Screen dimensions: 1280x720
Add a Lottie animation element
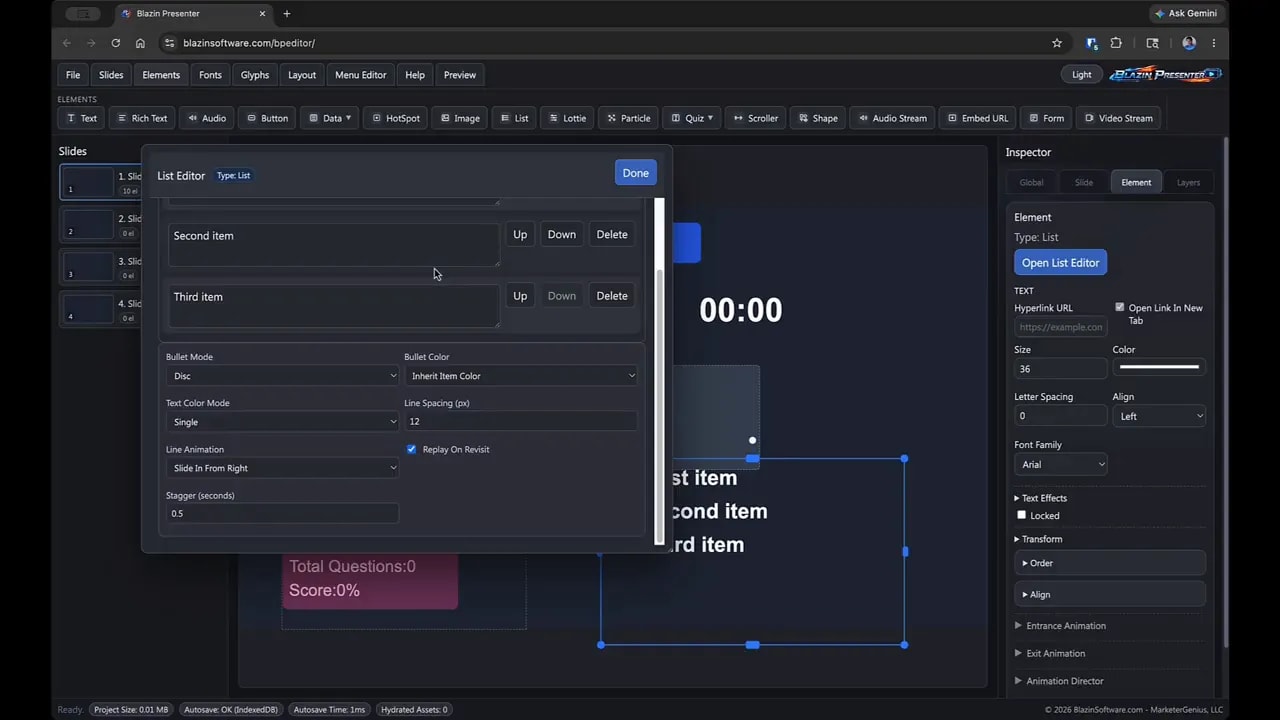click(x=567, y=118)
